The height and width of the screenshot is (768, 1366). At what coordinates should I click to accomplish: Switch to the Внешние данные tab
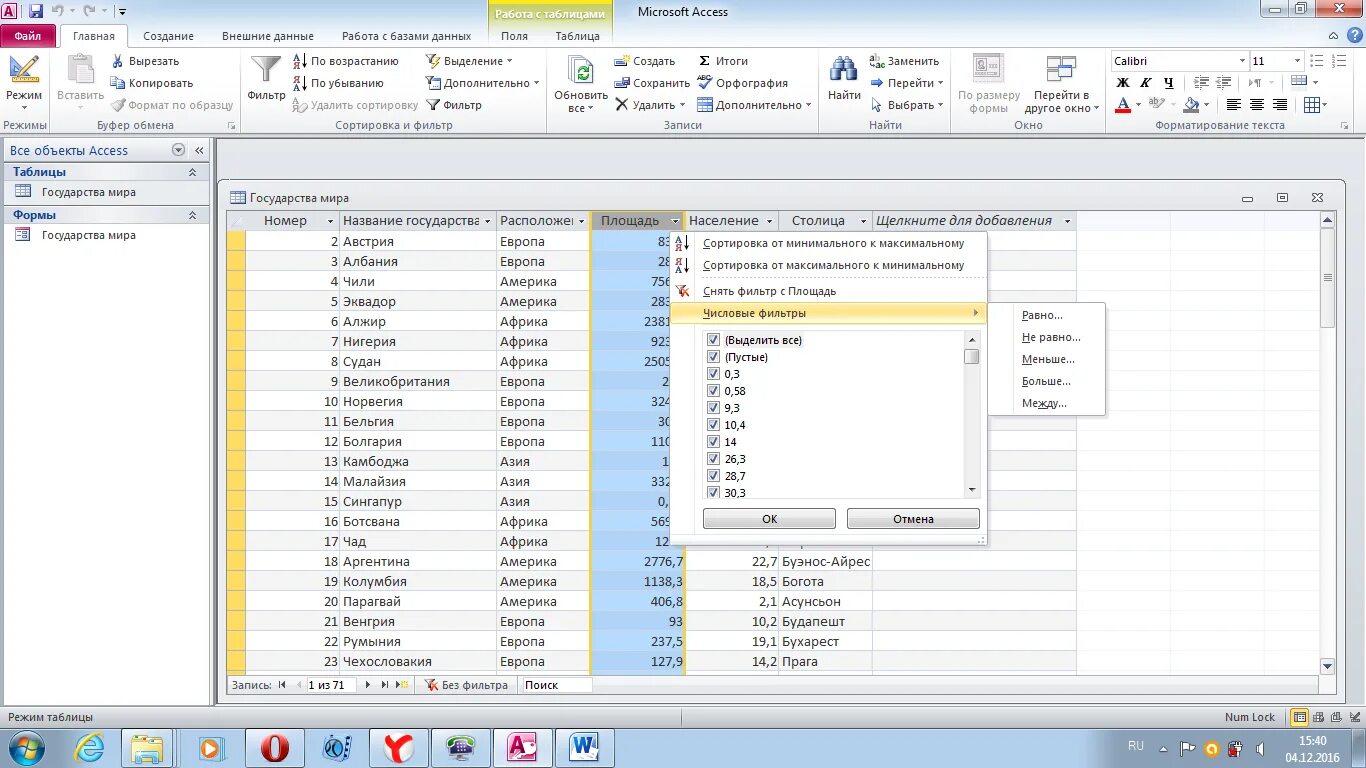tap(267, 36)
